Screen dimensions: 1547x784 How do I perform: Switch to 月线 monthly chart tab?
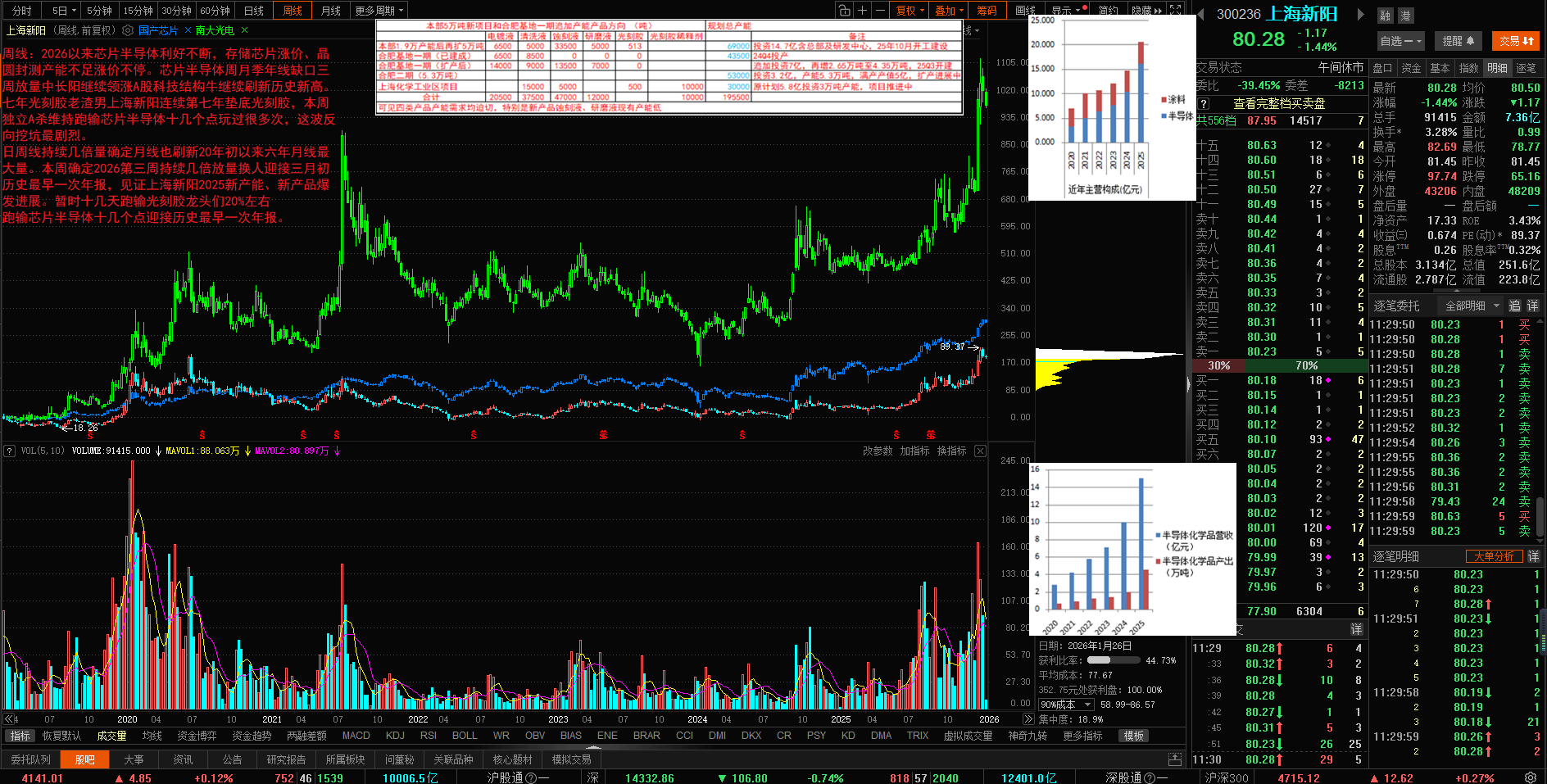pyautogui.click(x=331, y=11)
